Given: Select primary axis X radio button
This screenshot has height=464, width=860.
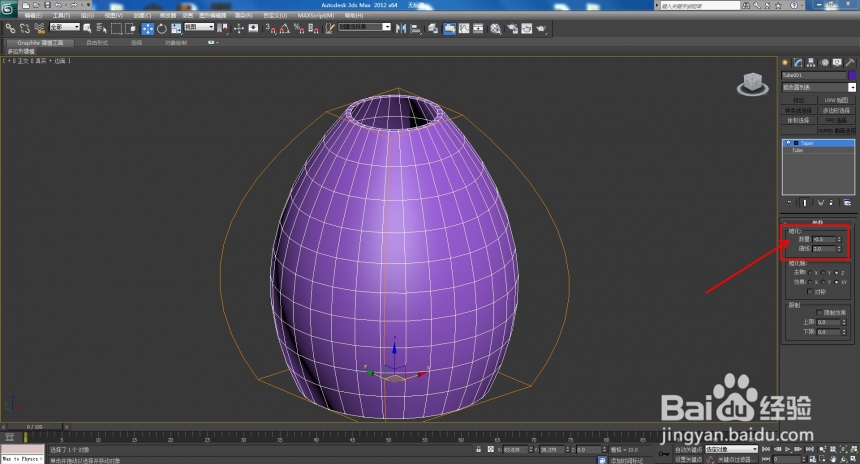Looking at the screenshot, I should coord(810,273).
